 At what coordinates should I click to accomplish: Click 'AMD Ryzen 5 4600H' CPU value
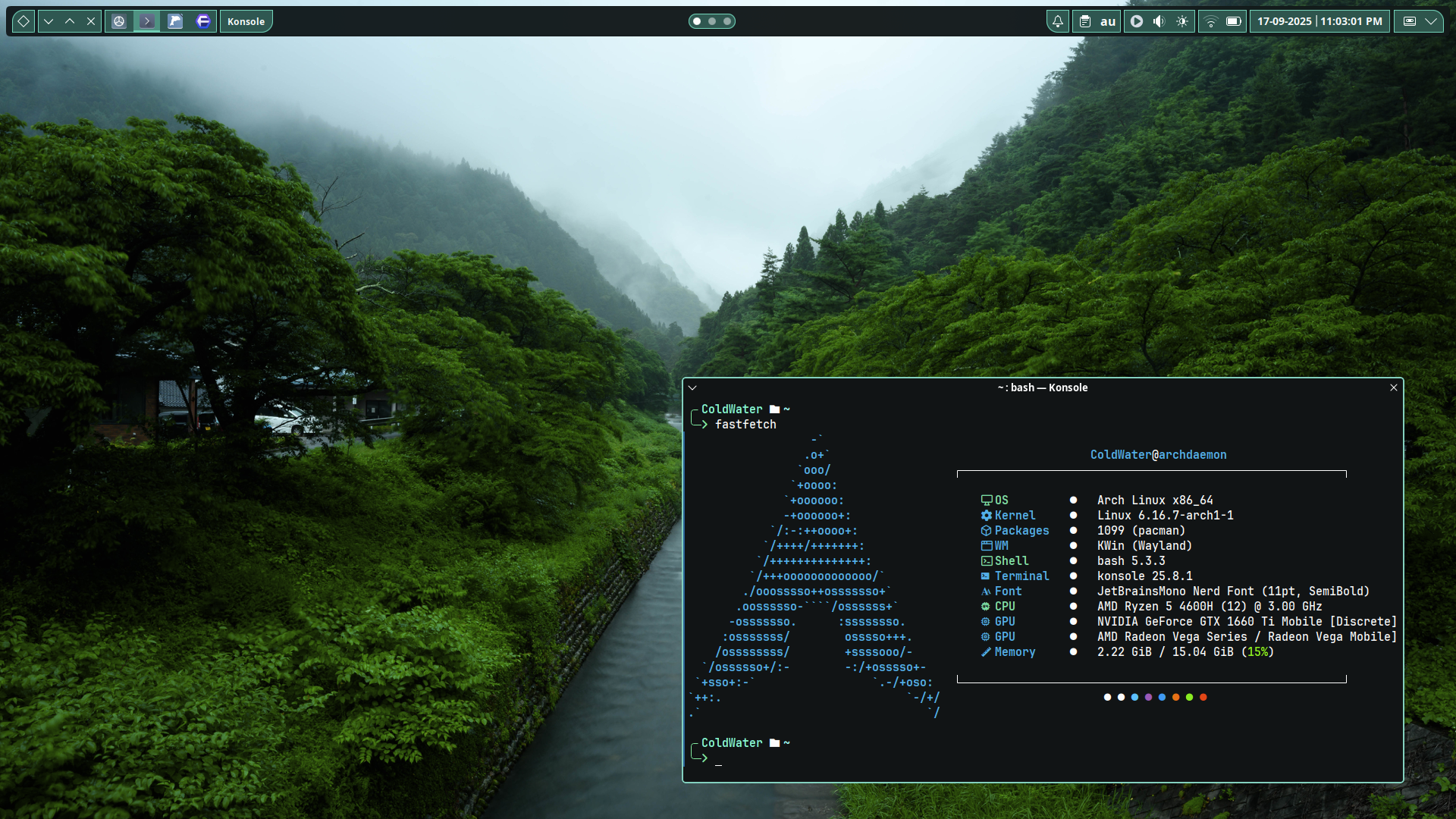point(1155,607)
